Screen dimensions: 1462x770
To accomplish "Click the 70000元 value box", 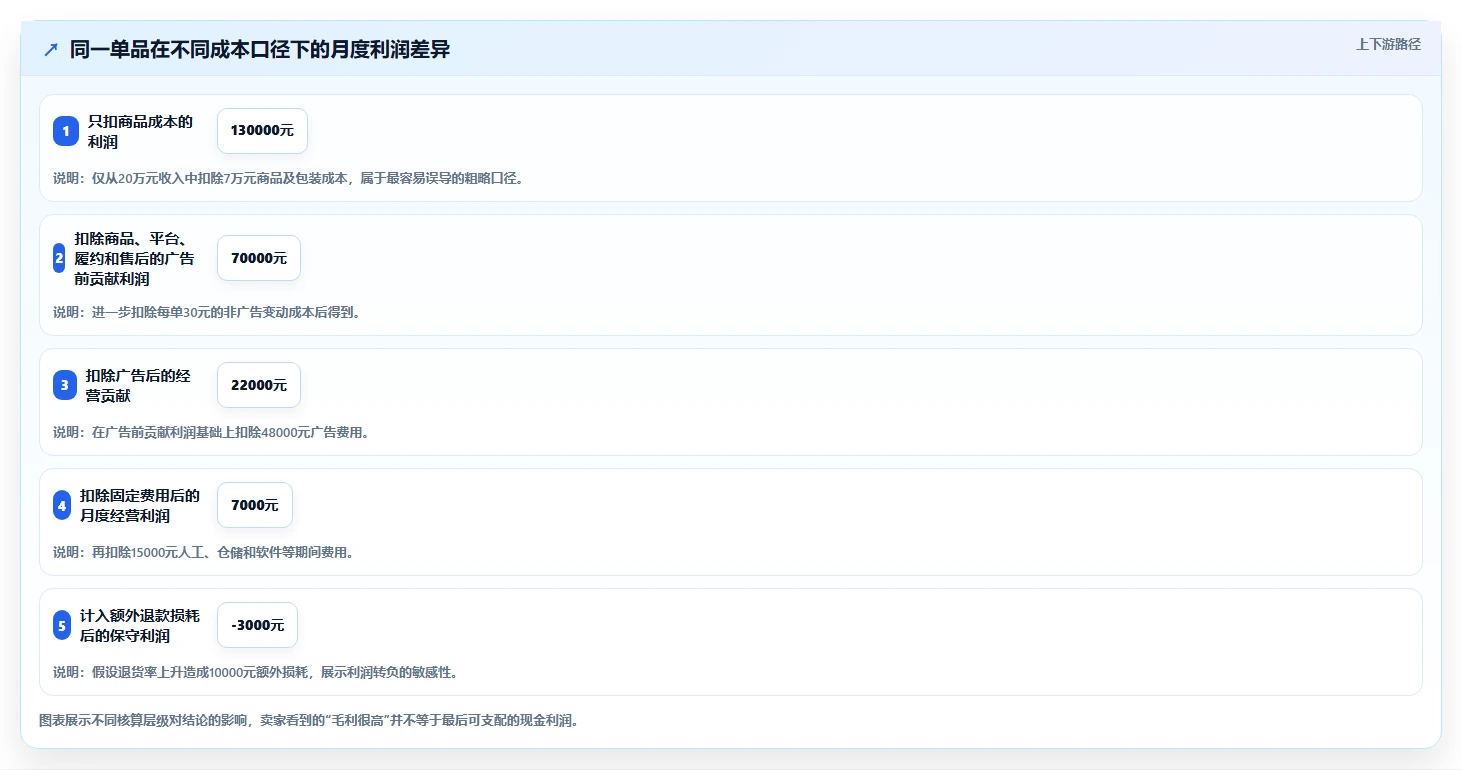I will coord(259,258).
